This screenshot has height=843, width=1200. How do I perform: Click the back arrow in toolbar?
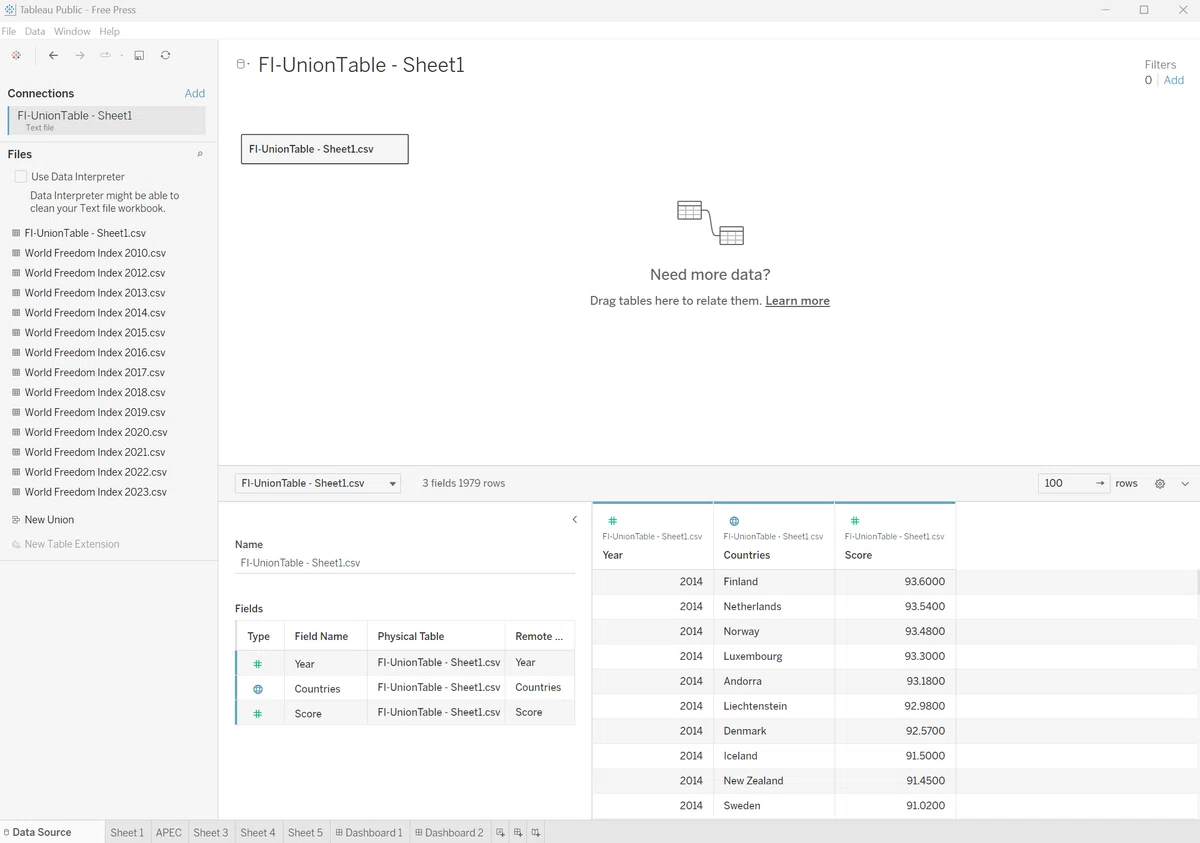53,55
